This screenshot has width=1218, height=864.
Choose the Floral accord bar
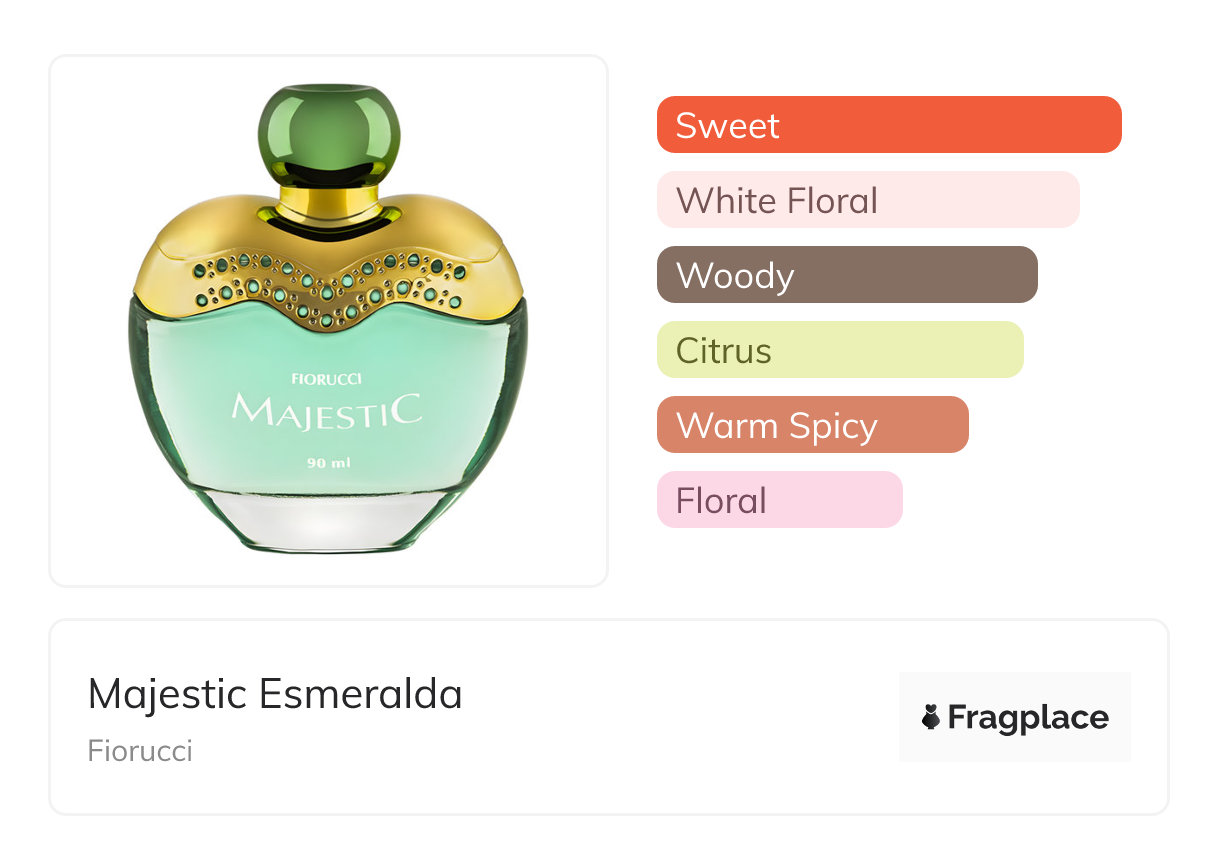pyautogui.click(x=780, y=500)
